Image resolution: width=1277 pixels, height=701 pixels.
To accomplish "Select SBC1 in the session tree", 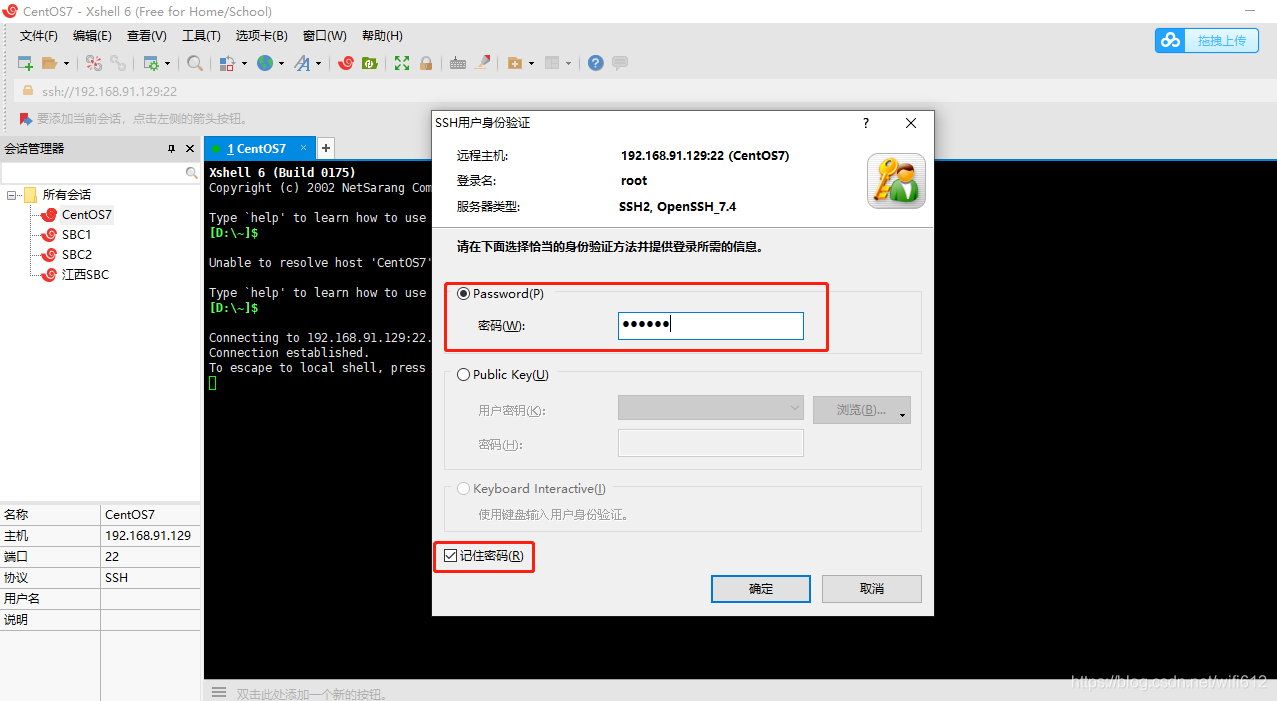I will click(x=77, y=235).
